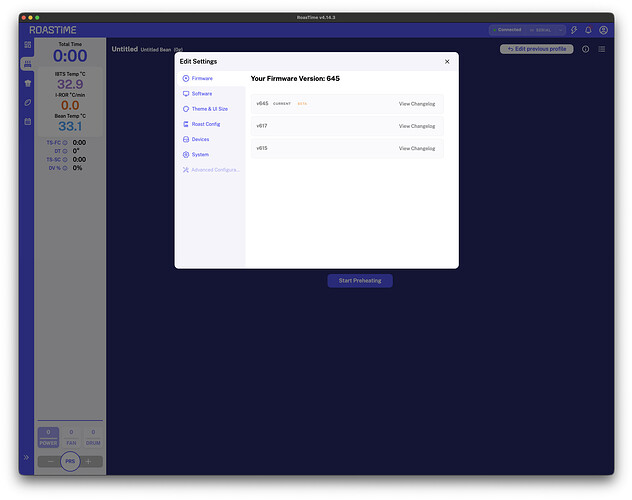Select the FAN control
The width and height of the screenshot is (632, 500).
[71, 437]
